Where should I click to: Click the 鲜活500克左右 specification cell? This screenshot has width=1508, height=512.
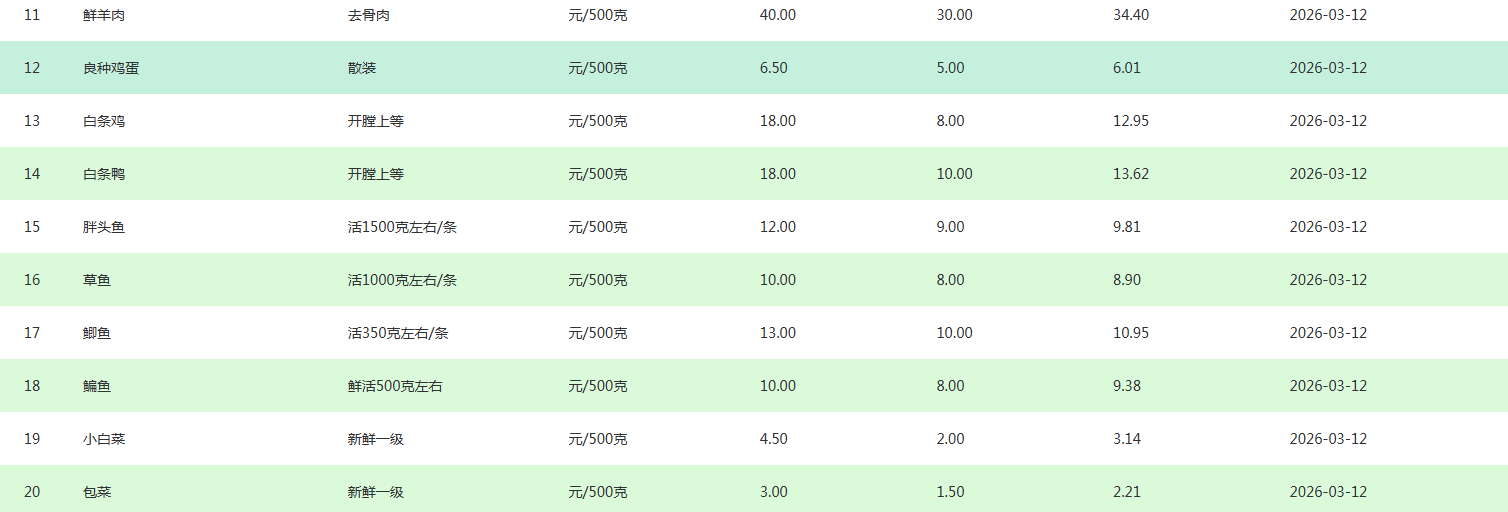point(395,386)
